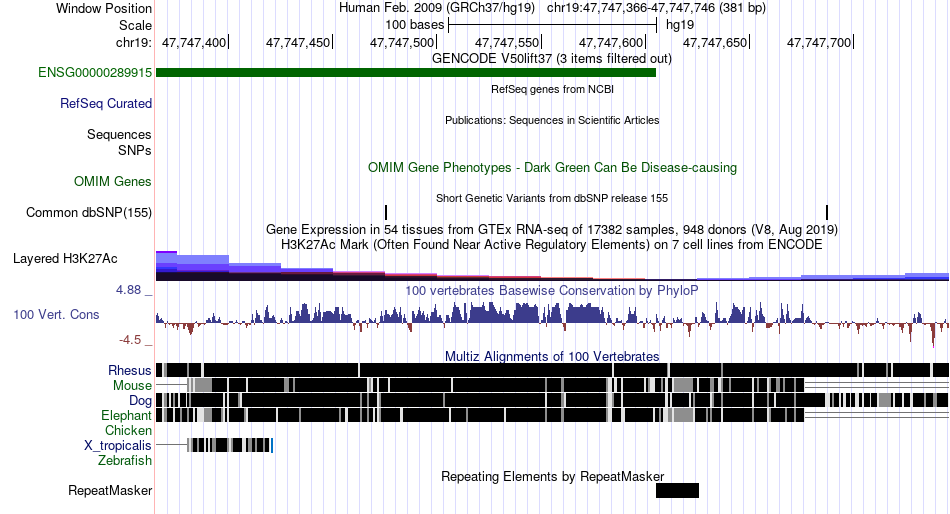Click the Human Feb. 2009 assembly text
Image resolution: width=950 pixels, height=514 pixels.
[x=437, y=8]
